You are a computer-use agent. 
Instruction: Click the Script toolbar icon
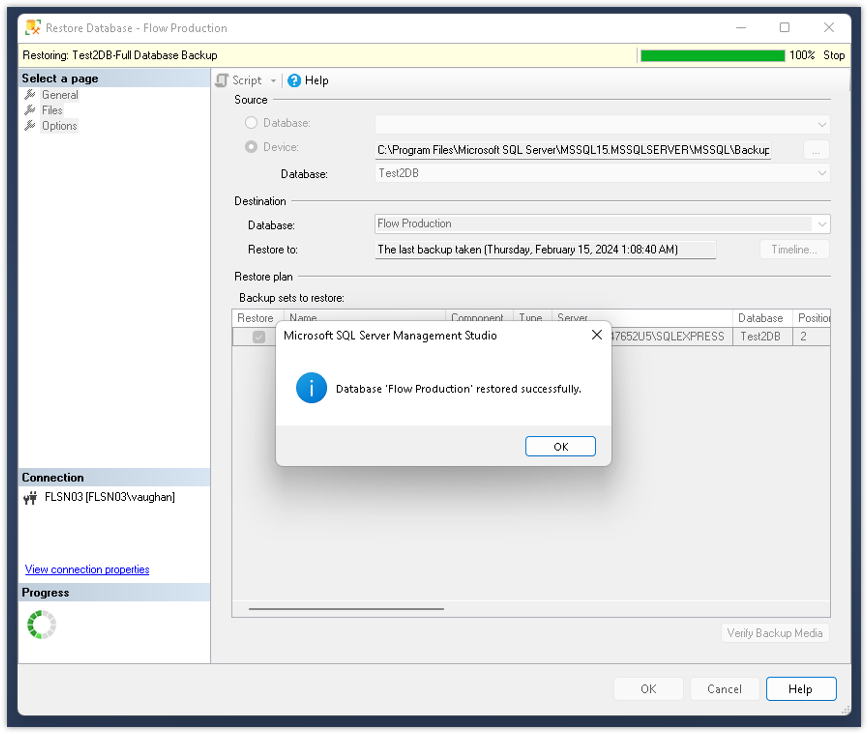click(x=222, y=80)
